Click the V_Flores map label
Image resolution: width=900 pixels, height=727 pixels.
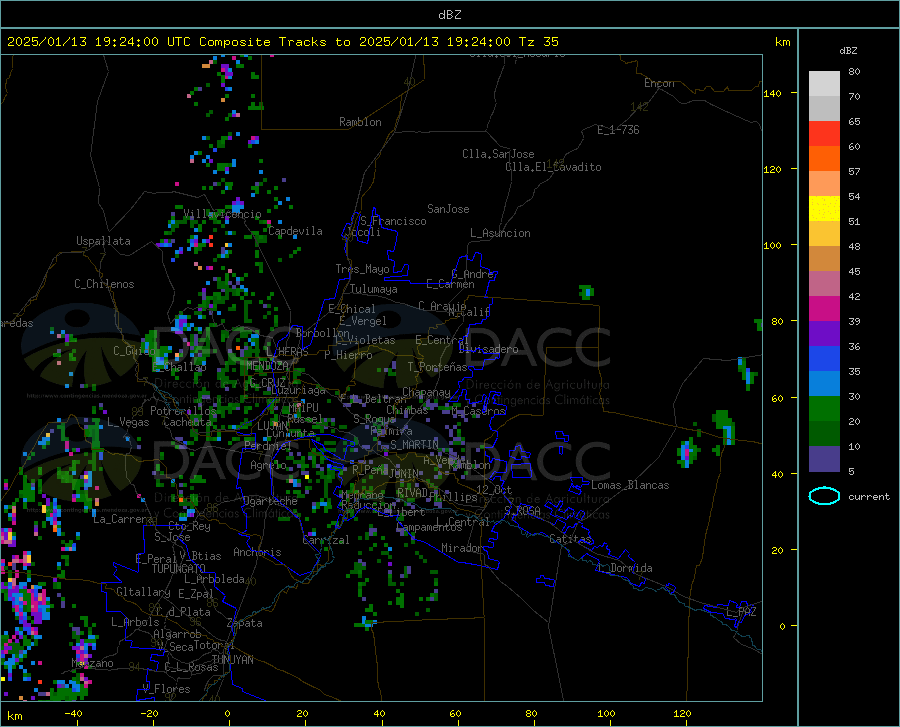(x=166, y=689)
